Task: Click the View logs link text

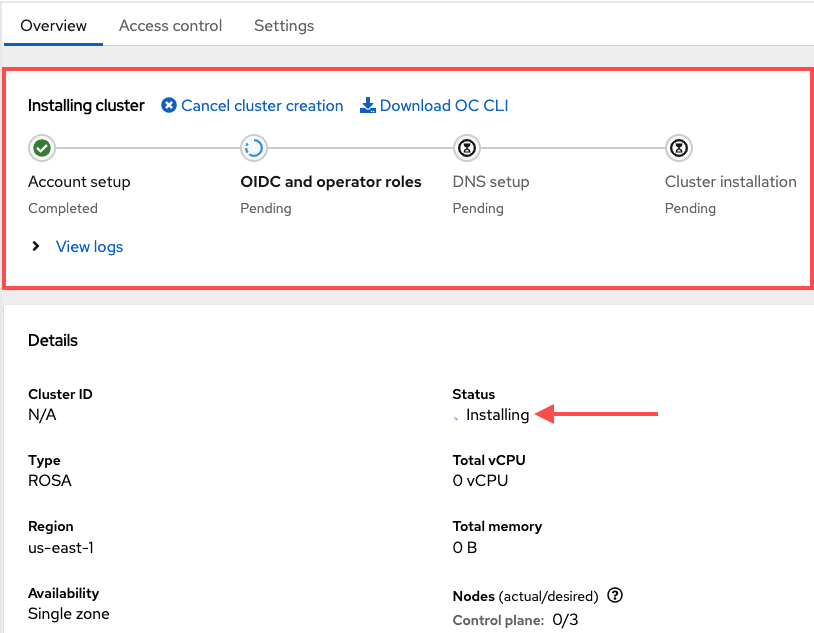Action: (x=89, y=246)
